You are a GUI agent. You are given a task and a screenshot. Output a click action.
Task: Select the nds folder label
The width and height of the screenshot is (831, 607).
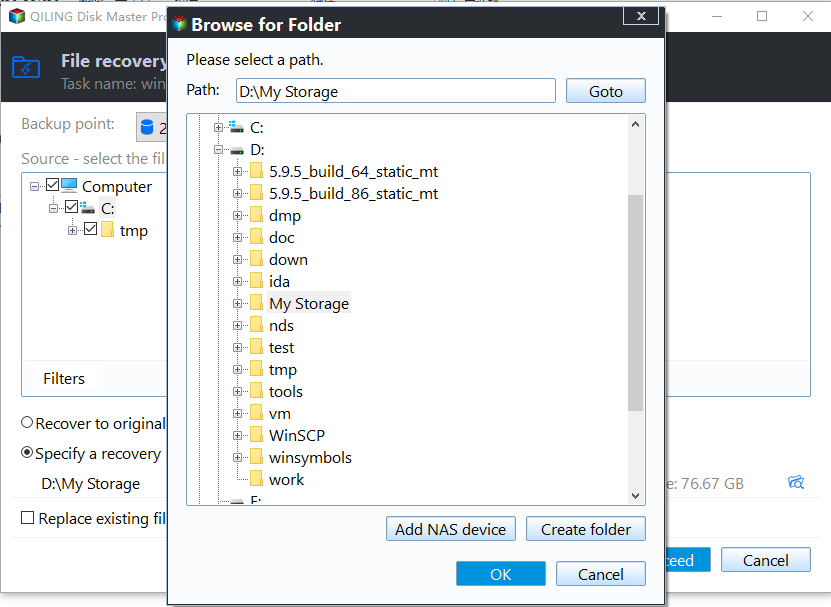coord(281,326)
